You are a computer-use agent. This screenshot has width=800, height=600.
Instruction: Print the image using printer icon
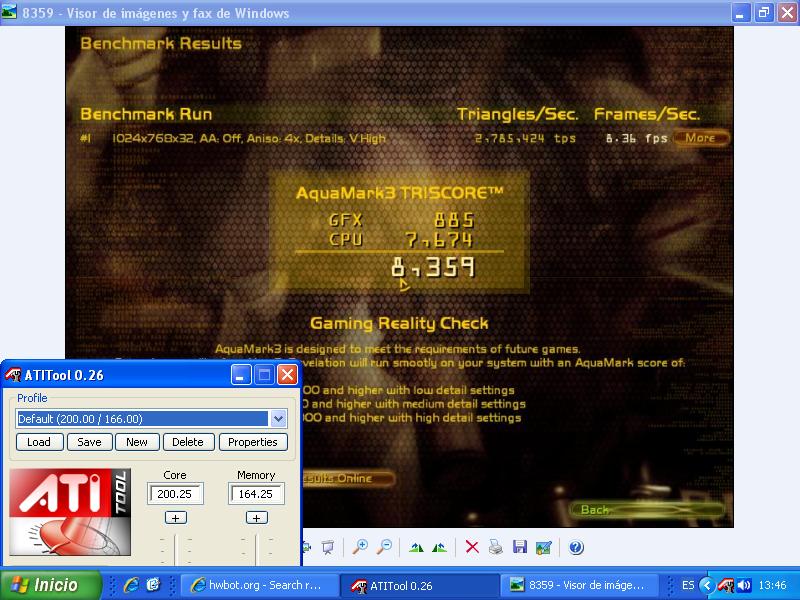(x=495, y=547)
